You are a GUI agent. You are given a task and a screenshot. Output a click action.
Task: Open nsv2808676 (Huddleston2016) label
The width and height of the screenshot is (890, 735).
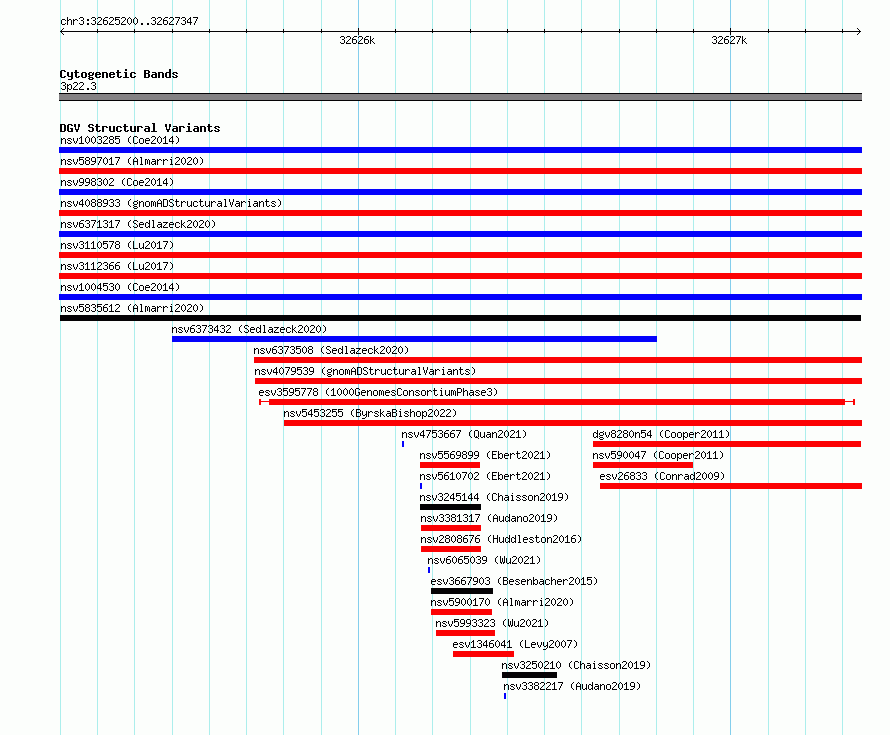click(501, 539)
